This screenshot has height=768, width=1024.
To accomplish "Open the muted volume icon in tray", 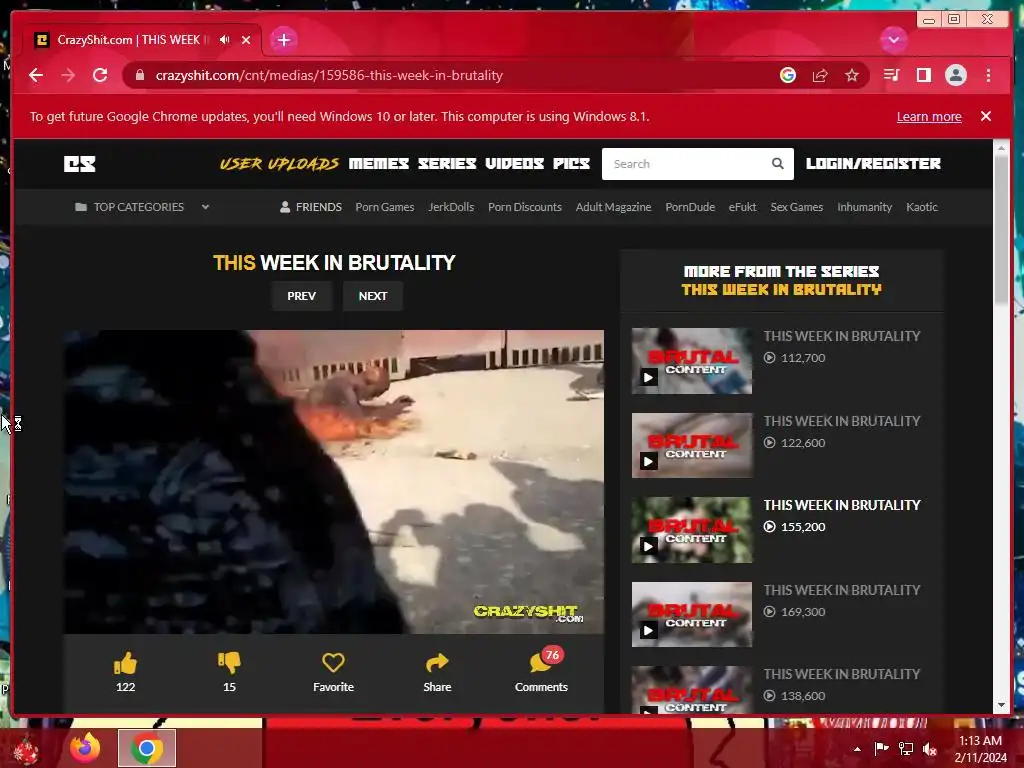I will click(x=930, y=748).
